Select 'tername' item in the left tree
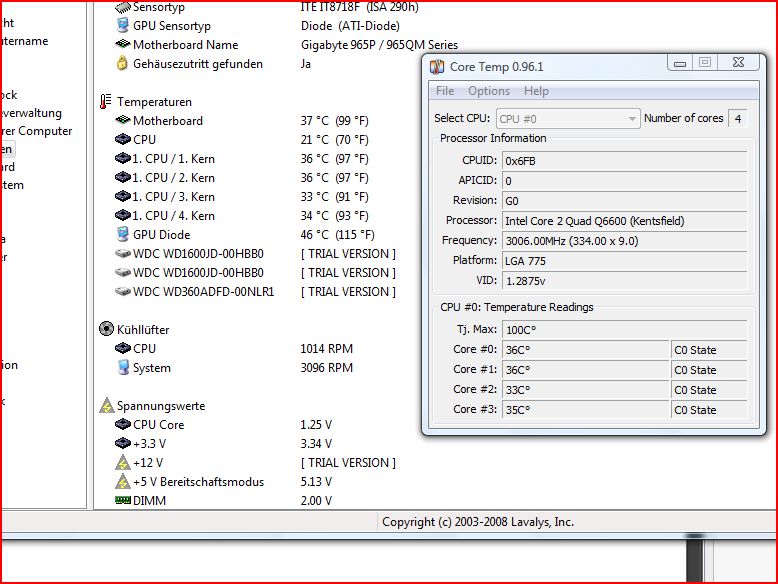This screenshot has height=584, width=778. [x=25, y=41]
